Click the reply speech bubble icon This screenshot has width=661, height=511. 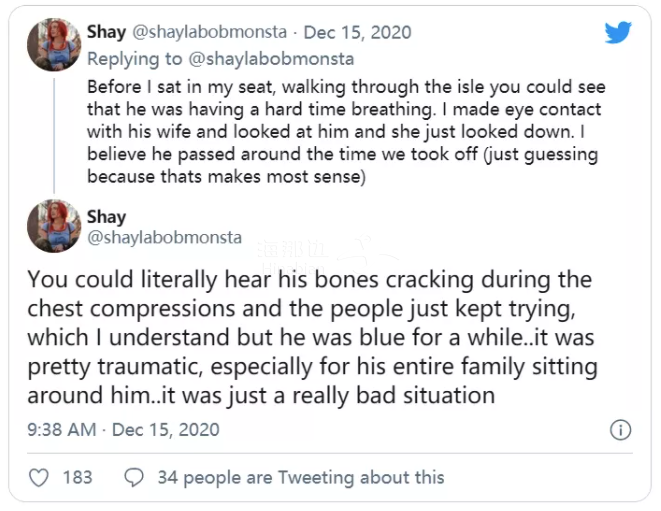point(133,478)
